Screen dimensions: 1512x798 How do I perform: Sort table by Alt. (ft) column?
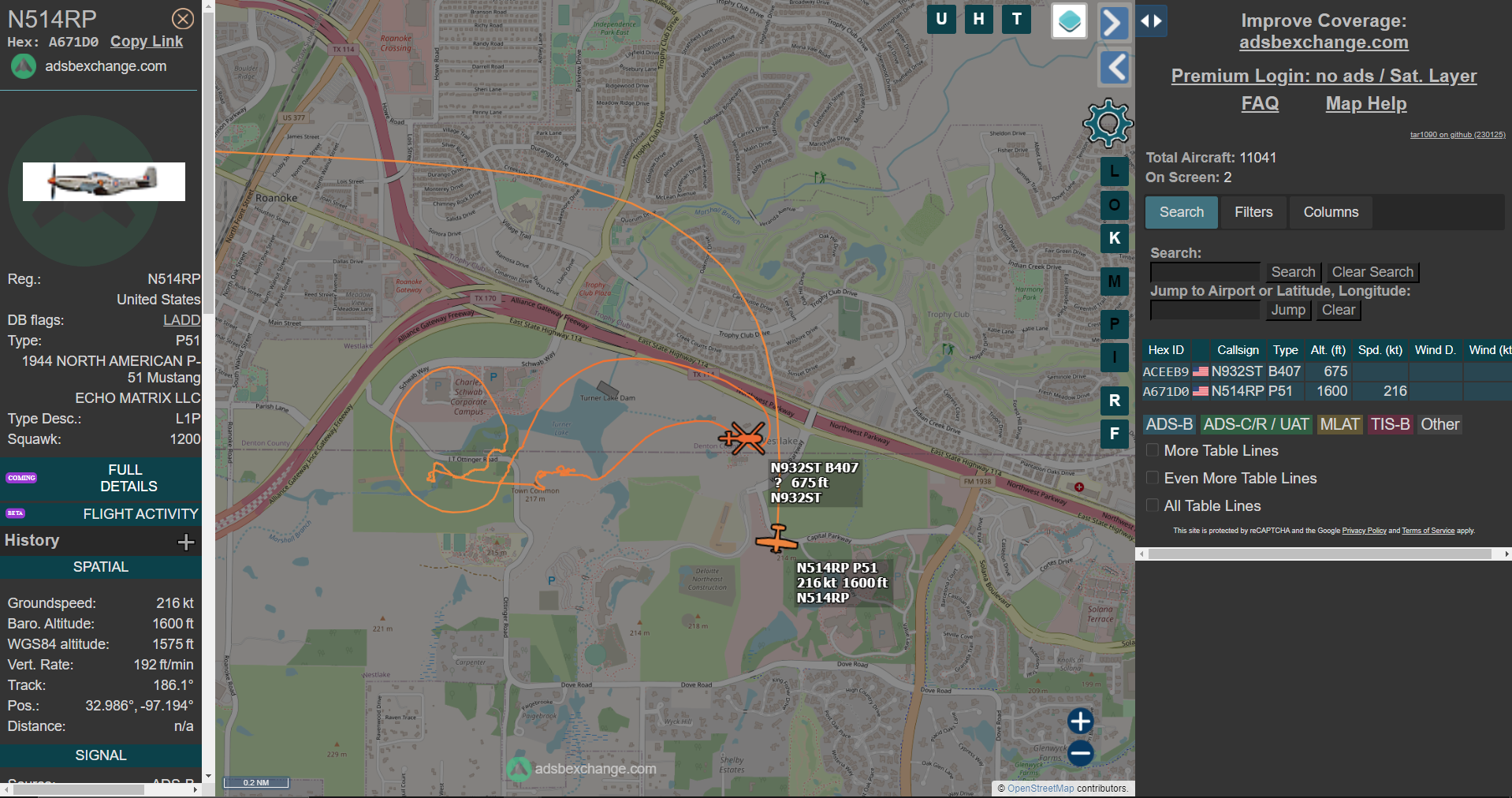[1328, 350]
